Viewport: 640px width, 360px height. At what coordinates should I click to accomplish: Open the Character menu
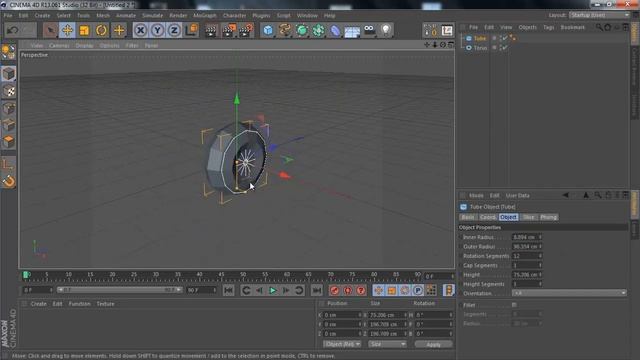(234, 16)
